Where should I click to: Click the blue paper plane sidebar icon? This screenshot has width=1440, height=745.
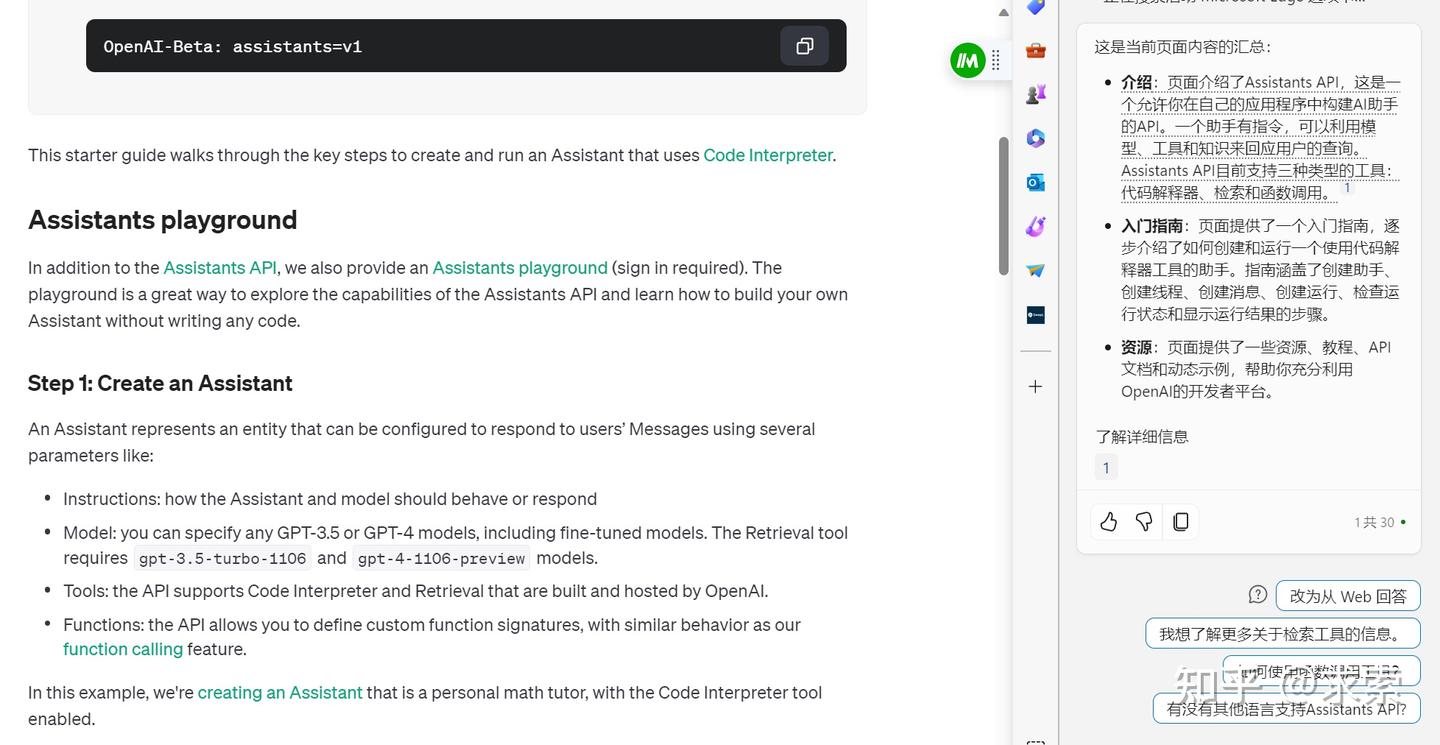[x=1036, y=270]
